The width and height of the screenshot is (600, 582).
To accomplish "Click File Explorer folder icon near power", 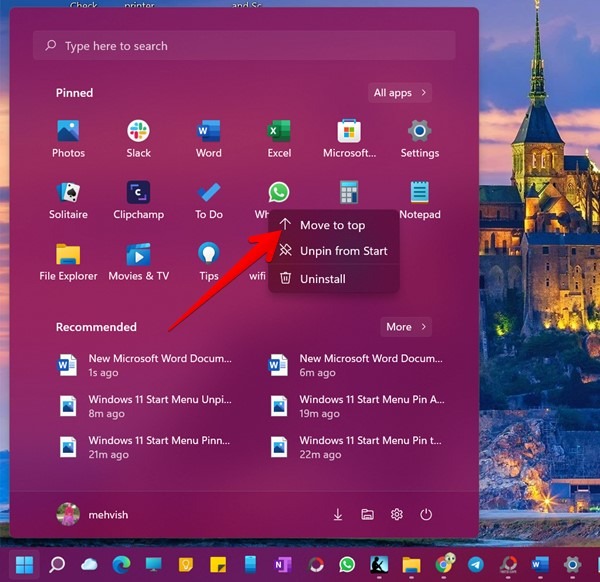I will 367,514.
